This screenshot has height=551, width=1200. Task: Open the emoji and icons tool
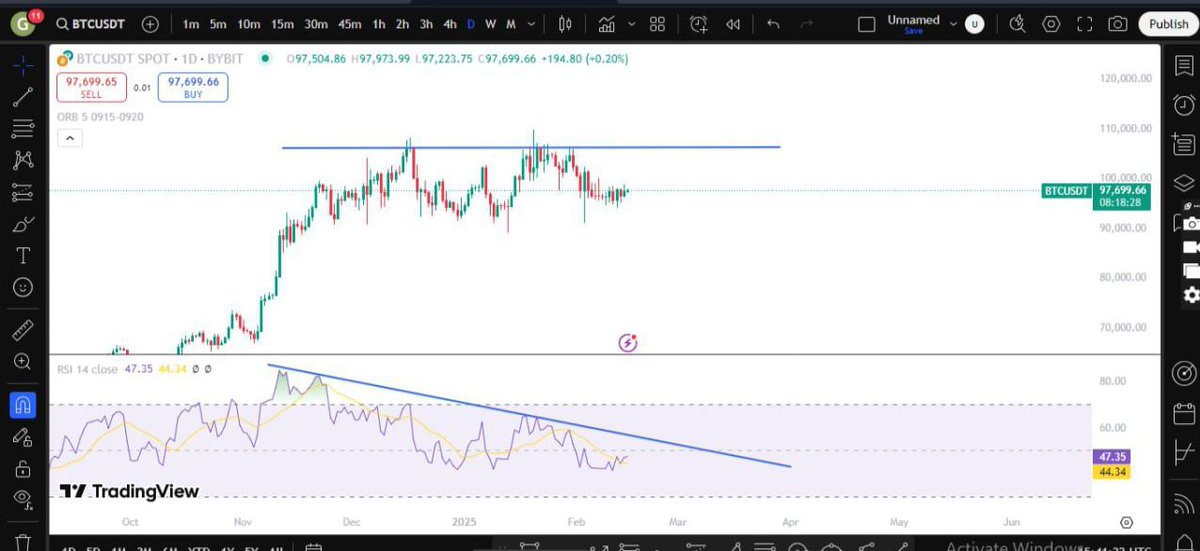click(x=23, y=287)
